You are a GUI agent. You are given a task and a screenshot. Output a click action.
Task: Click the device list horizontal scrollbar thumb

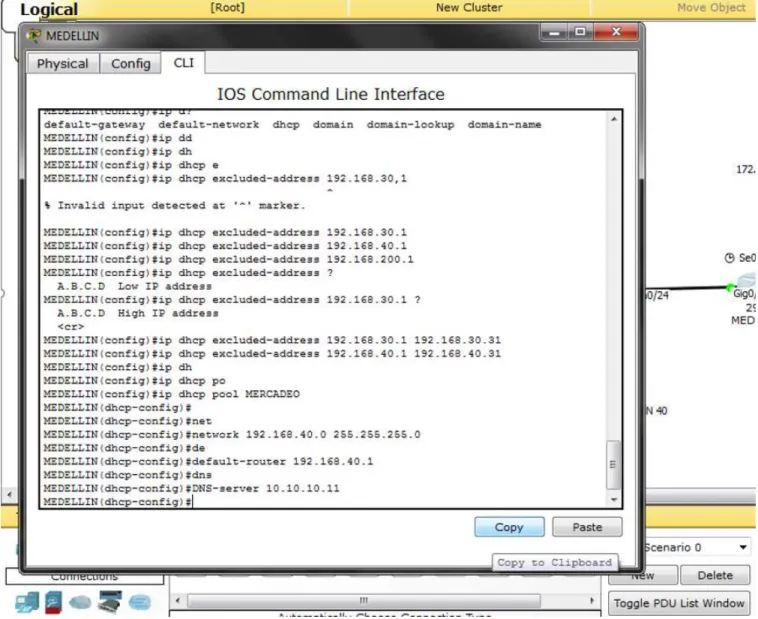point(364,601)
